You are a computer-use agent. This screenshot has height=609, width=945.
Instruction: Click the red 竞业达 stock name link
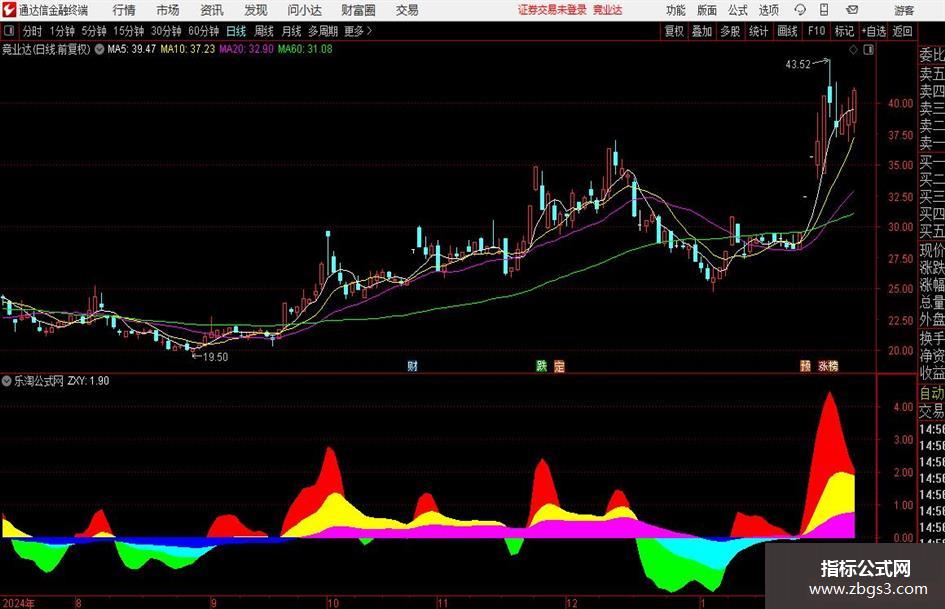click(x=607, y=10)
